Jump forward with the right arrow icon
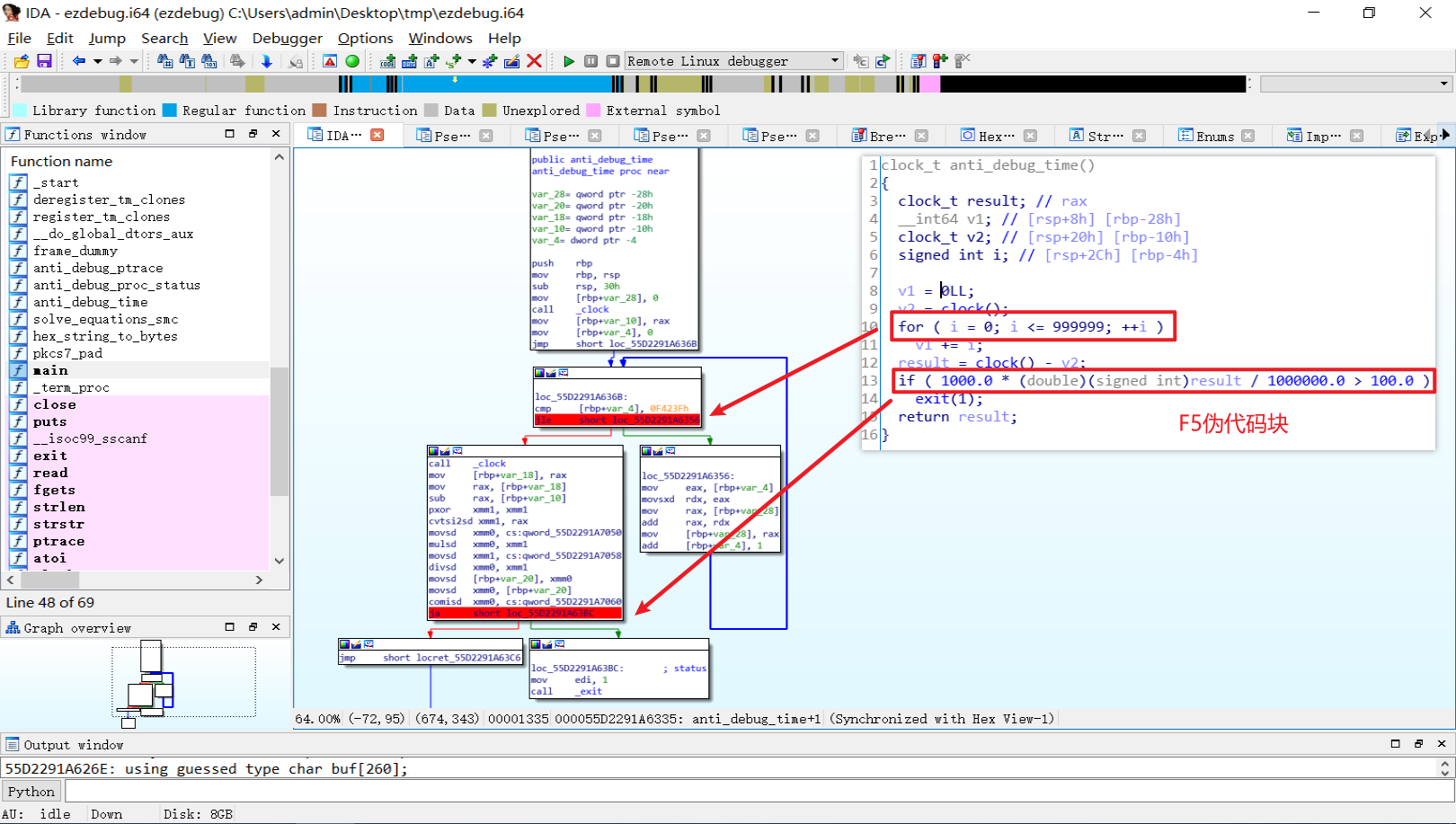1456x824 pixels. click(x=115, y=61)
